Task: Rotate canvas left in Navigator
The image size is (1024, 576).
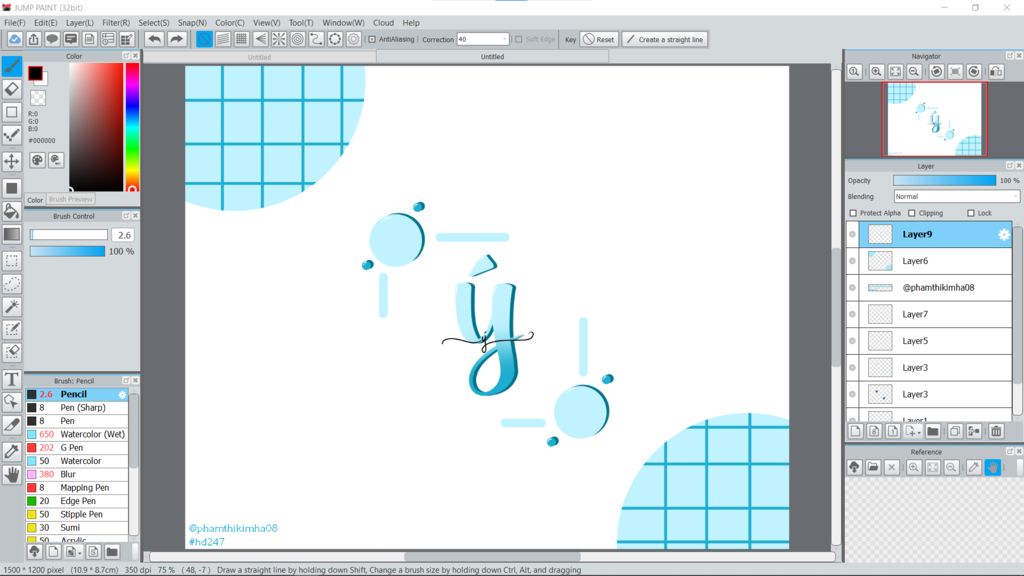Action: (x=936, y=72)
